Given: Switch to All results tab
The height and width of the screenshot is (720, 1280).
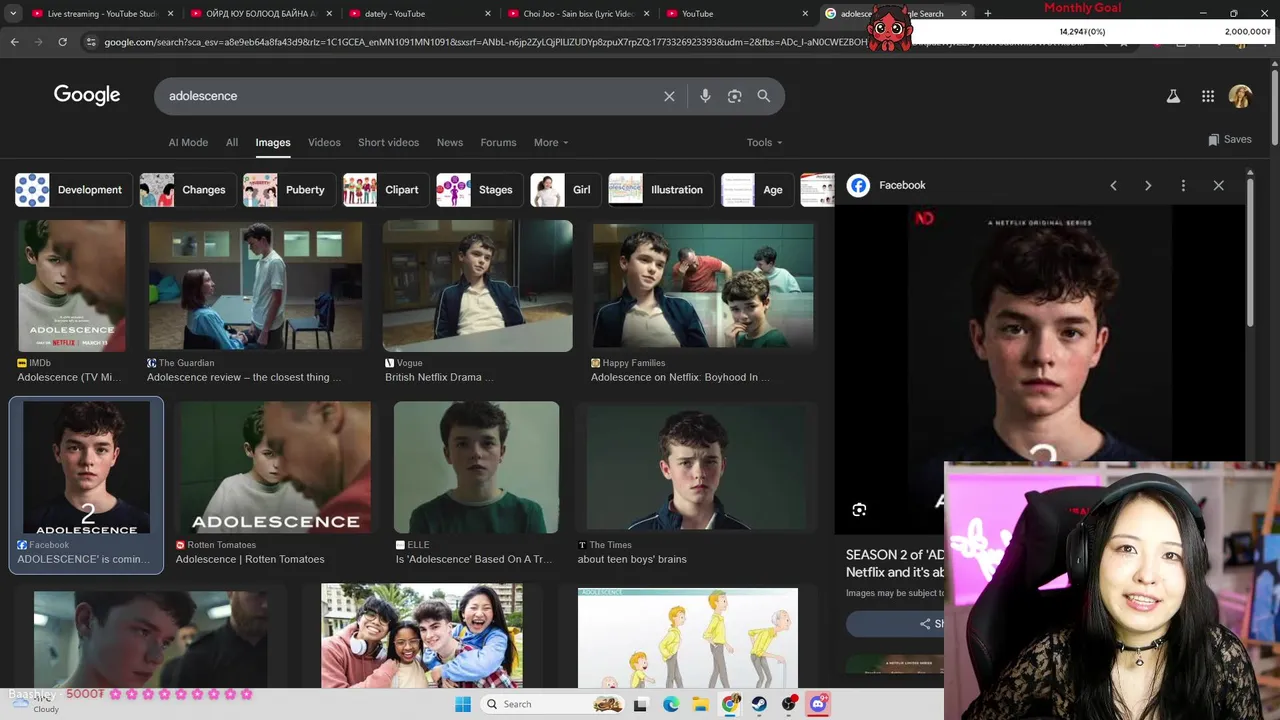Looking at the screenshot, I should tap(232, 142).
